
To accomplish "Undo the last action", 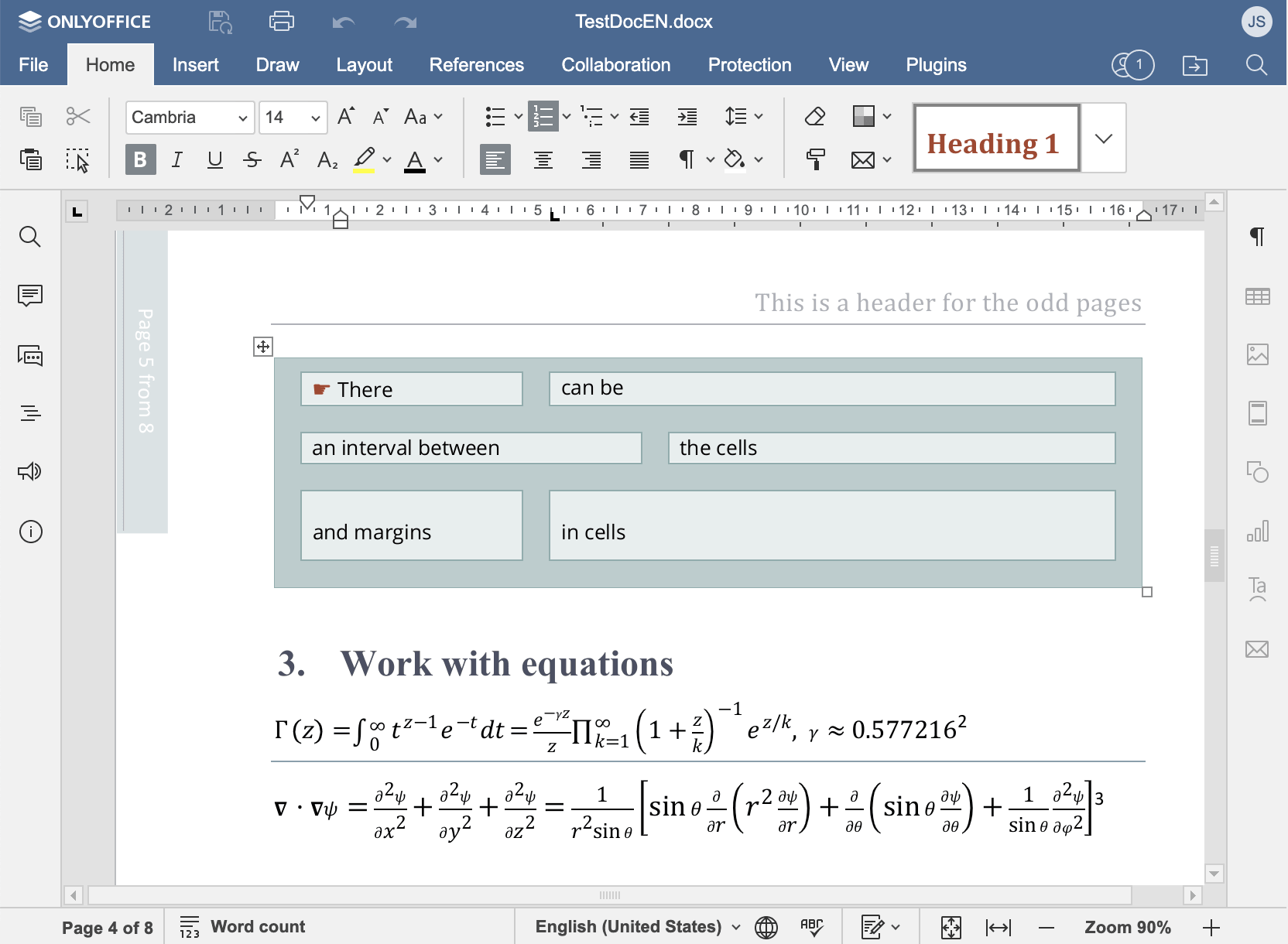I will (344, 22).
